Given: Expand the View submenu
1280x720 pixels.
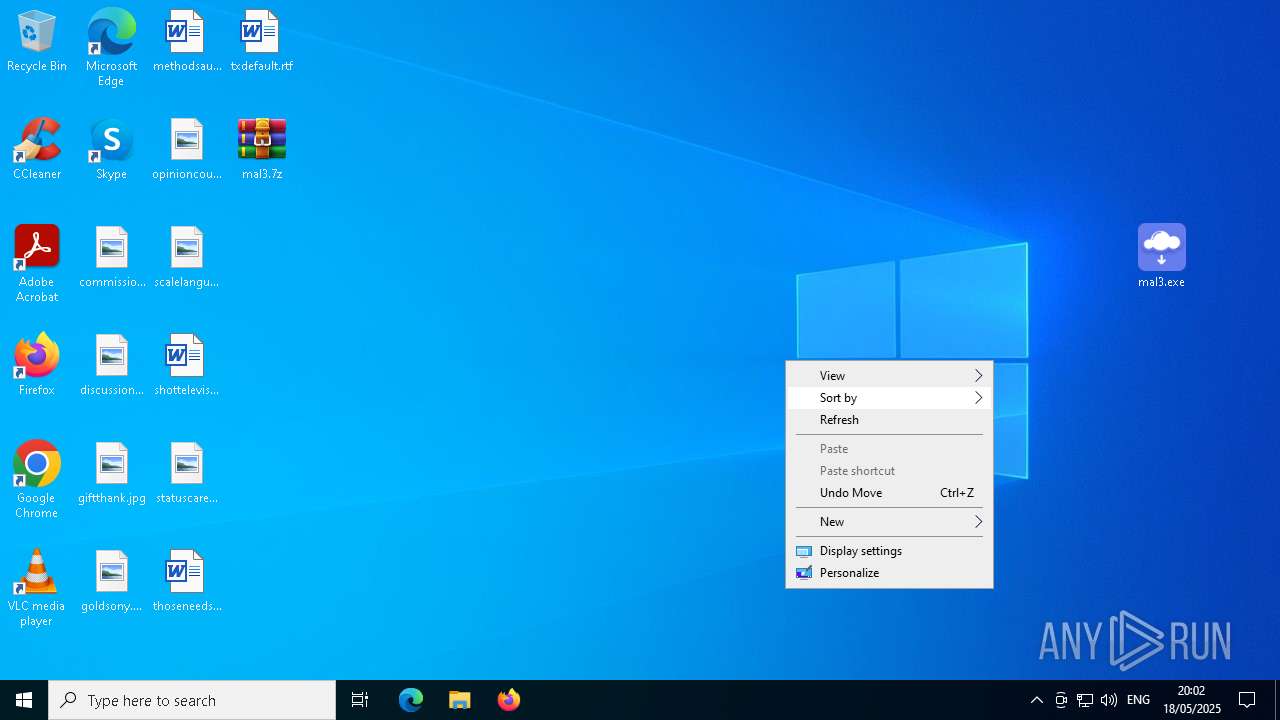Looking at the screenshot, I should pos(889,376).
